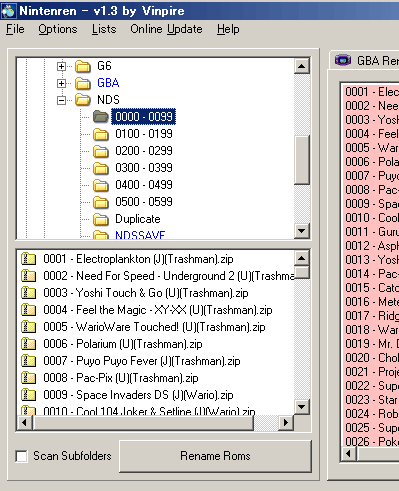Click file list vertical scrollbar down arrow
Screen dimensions: 399x491
[x=302, y=407]
